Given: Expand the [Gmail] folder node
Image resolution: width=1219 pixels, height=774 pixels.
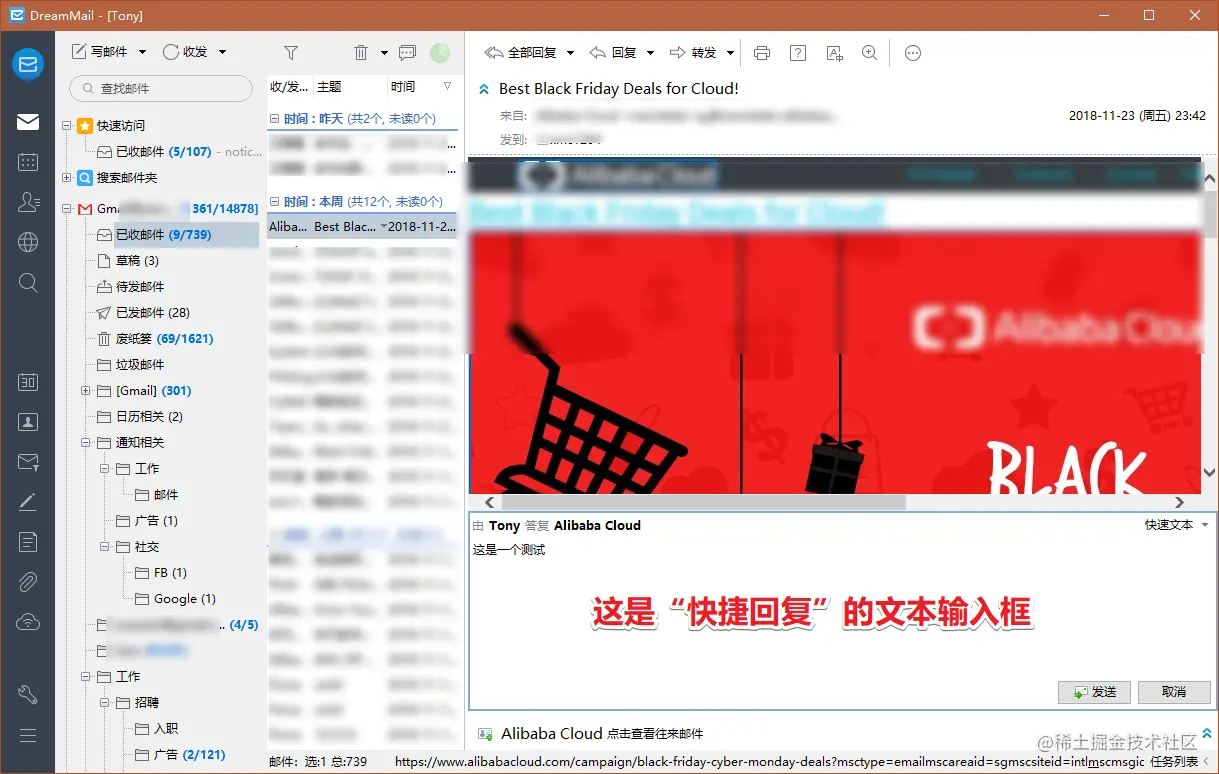Looking at the screenshot, I should pos(86,391).
